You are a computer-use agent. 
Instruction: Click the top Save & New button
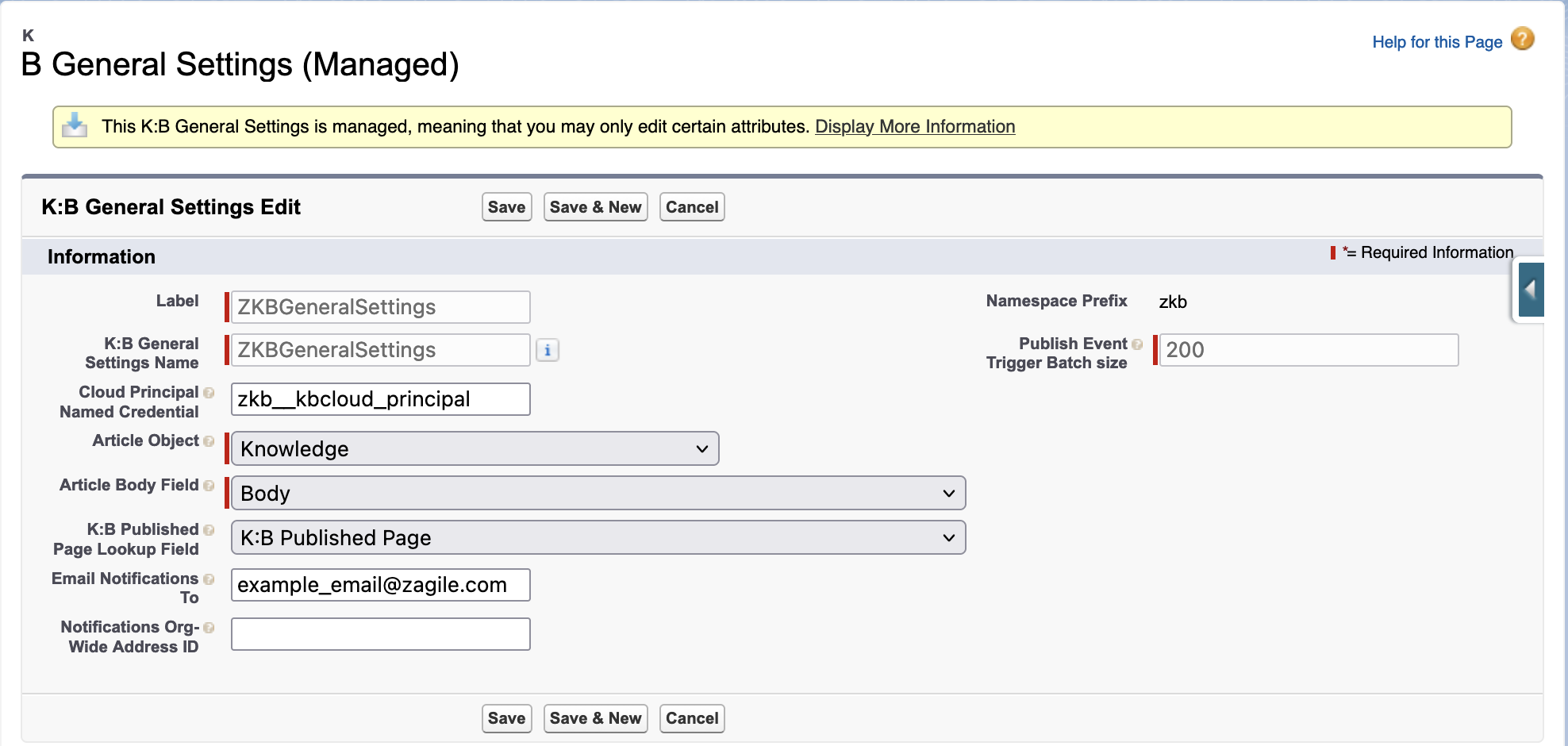595,207
